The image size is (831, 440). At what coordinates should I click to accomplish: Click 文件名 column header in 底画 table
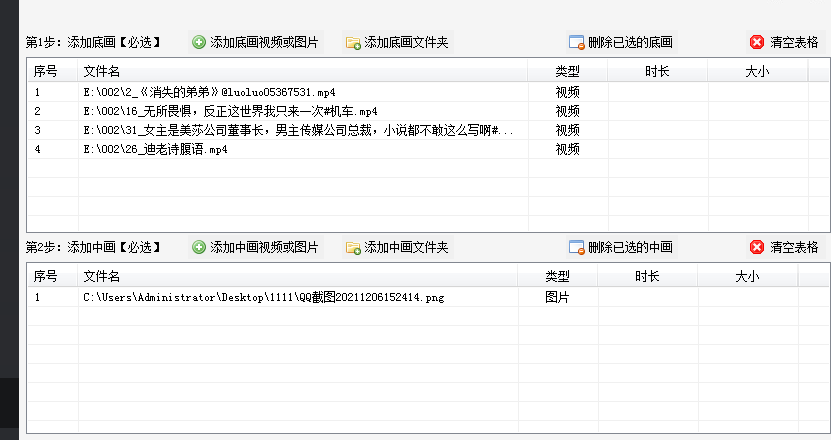pos(303,72)
